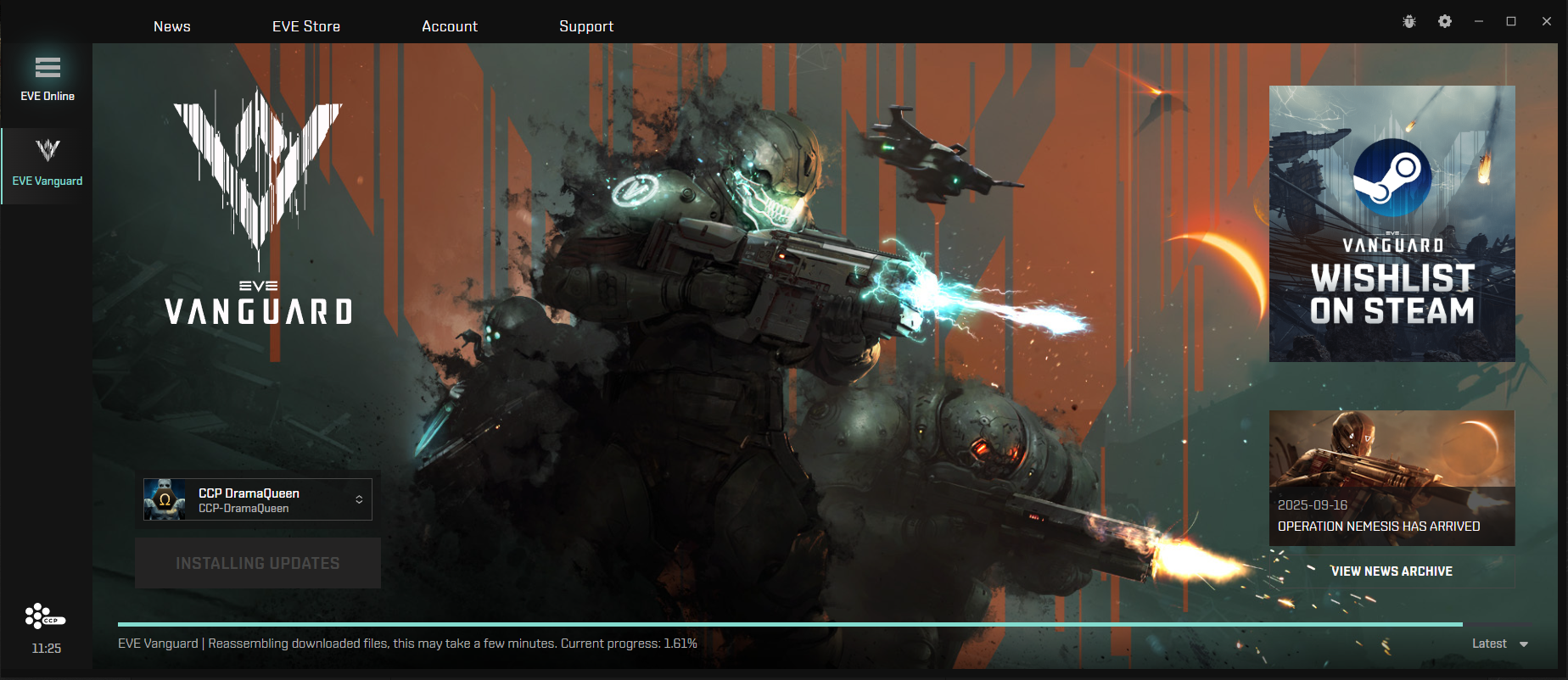Viewport: 1568px width, 680px height.
Task: Click the 11:25 clock in sidebar
Action: (x=47, y=649)
